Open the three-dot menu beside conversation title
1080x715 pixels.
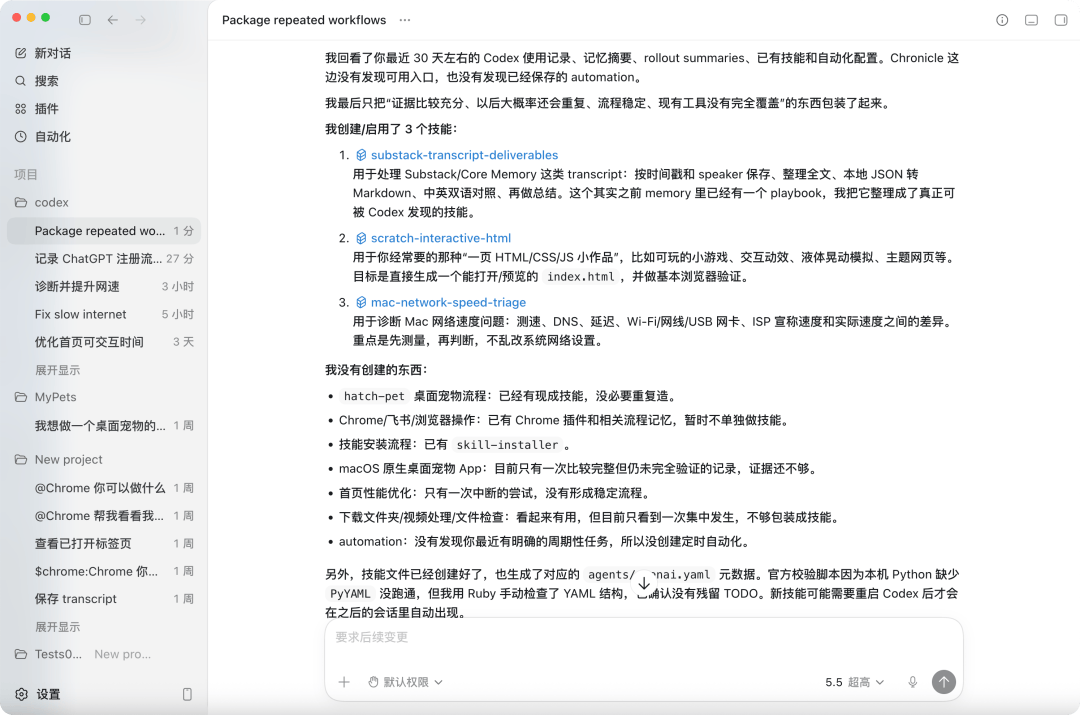click(405, 20)
